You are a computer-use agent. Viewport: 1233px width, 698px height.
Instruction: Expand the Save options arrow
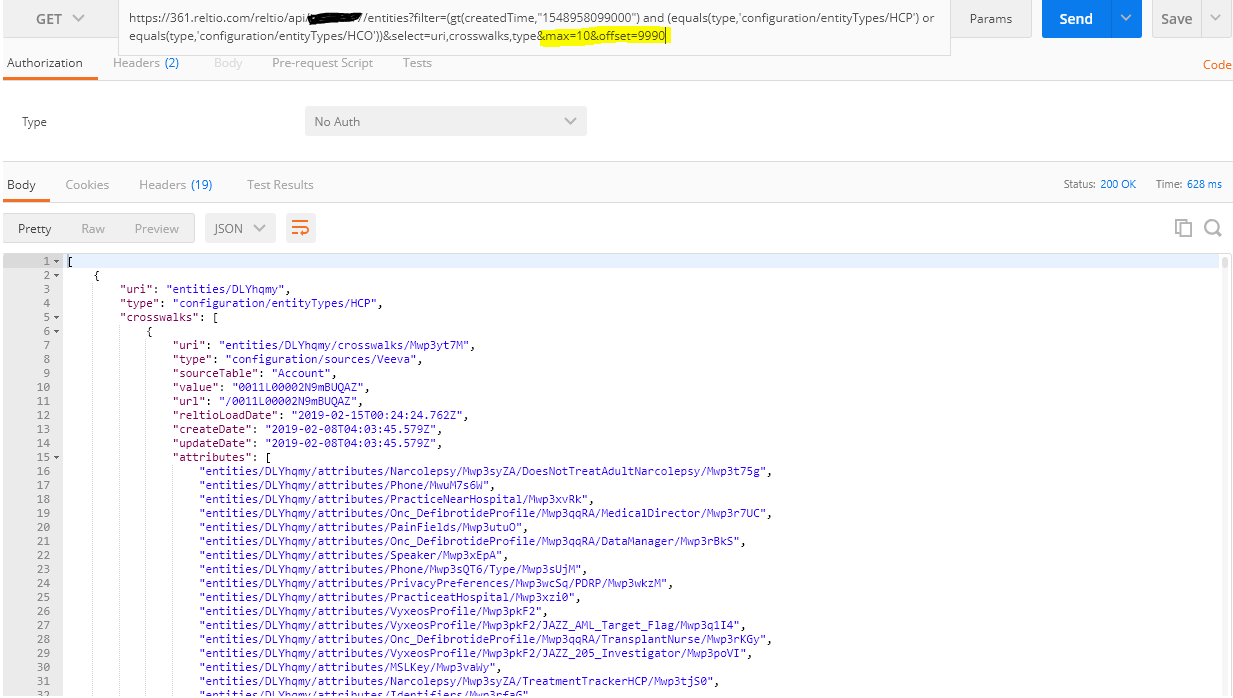tap(1216, 19)
